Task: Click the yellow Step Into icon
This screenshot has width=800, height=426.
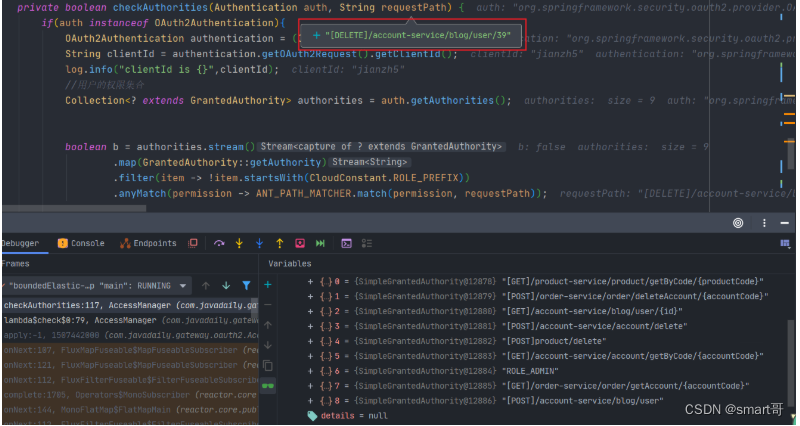Action: pos(239,243)
